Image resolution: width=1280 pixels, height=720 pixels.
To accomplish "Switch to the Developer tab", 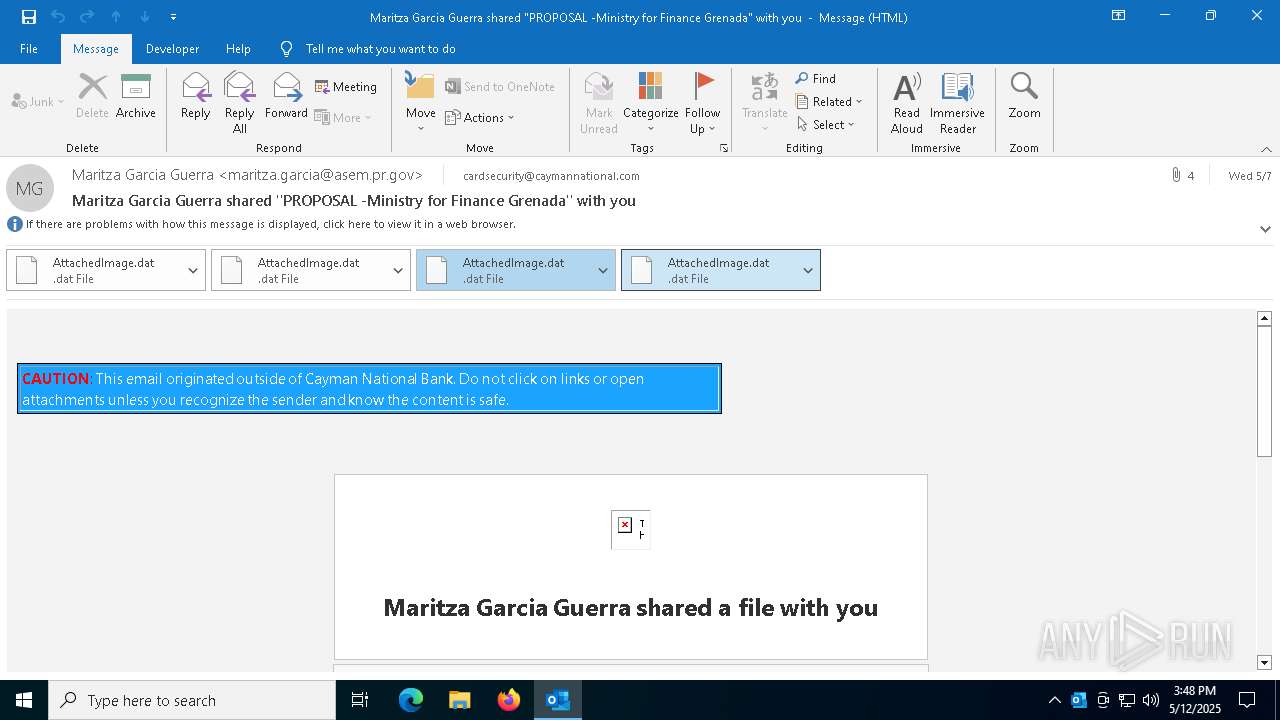I will tap(172, 49).
